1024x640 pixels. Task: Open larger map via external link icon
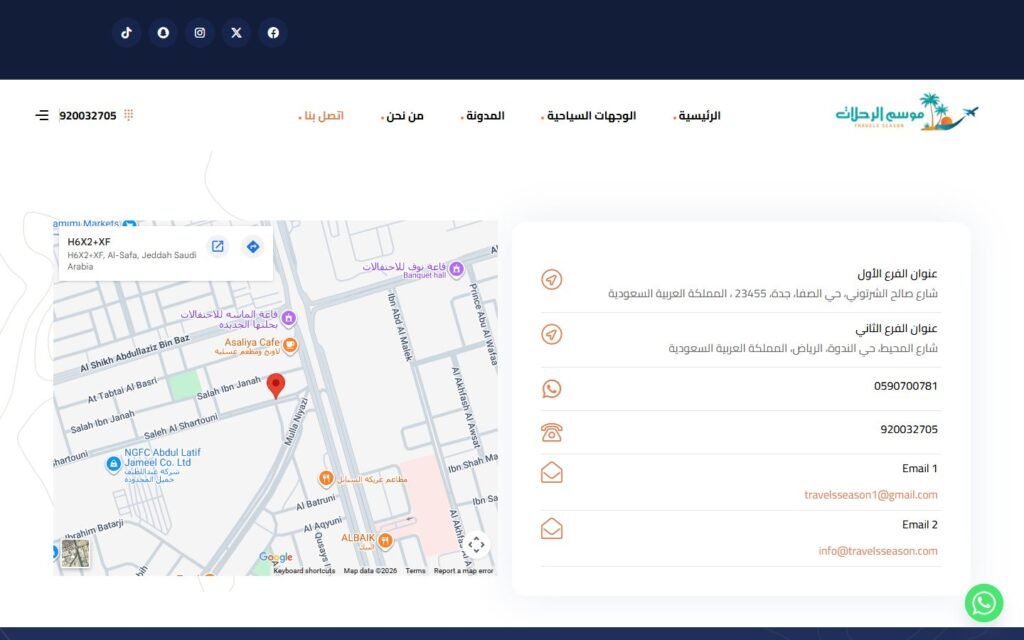click(x=217, y=246)
